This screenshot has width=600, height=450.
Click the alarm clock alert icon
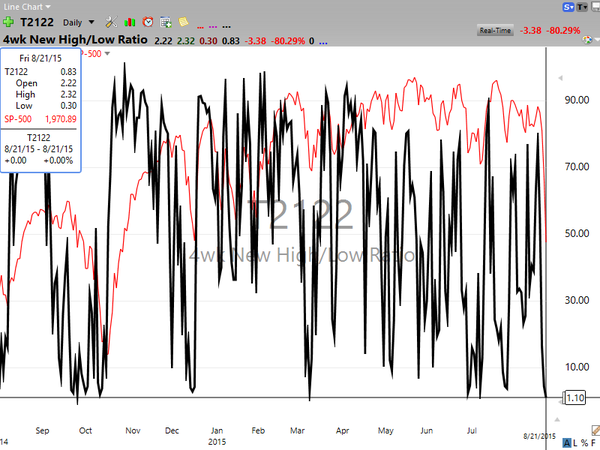click(x=148, y=22)
